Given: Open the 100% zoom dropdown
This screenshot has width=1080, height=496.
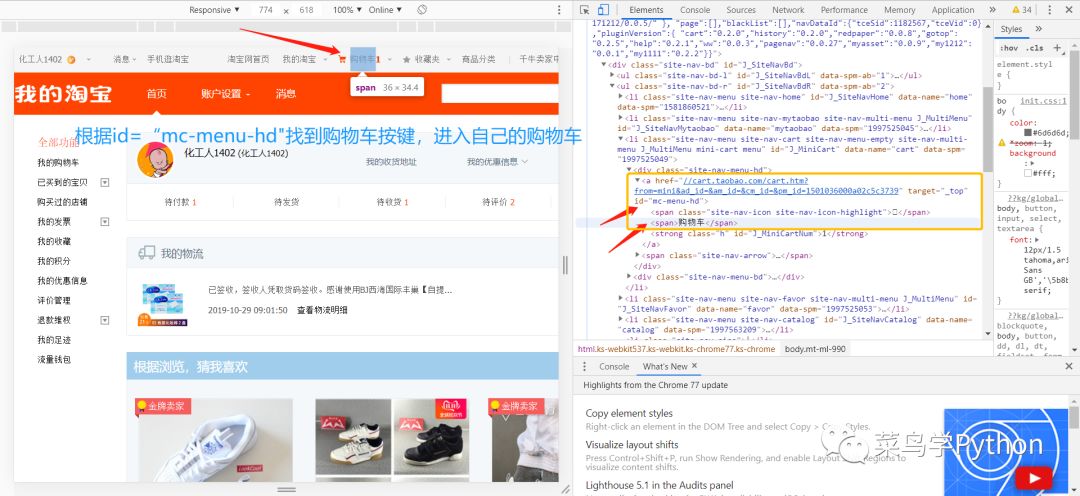Looking at the screenshot, I should [x=348, y=10].
